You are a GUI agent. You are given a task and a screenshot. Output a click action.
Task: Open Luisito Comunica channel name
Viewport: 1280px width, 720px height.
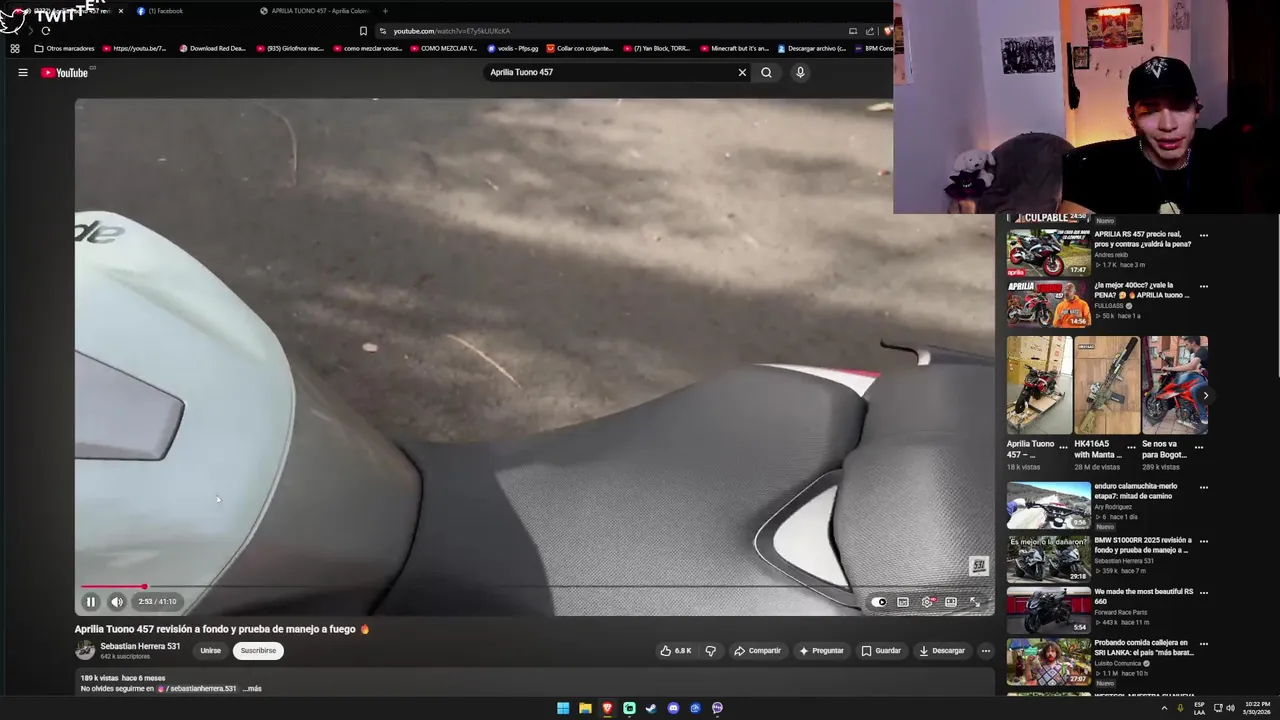(1119, 663)
